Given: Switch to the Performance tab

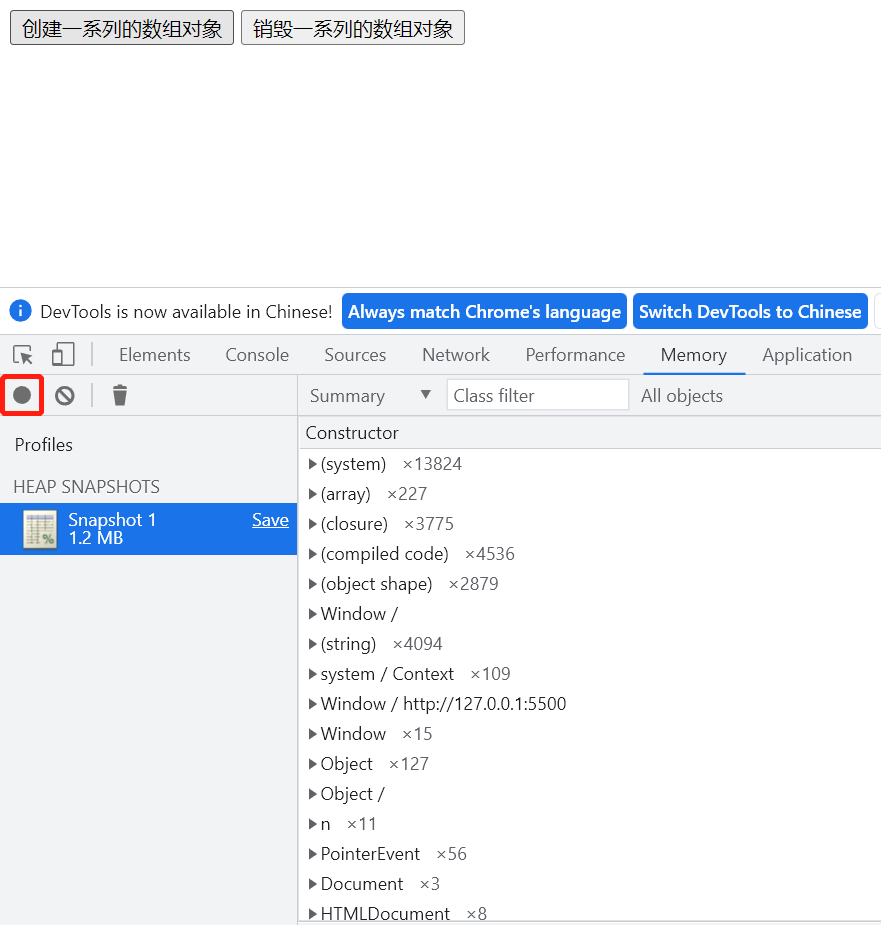Looking at the screenshot, I should coord(575,355).
